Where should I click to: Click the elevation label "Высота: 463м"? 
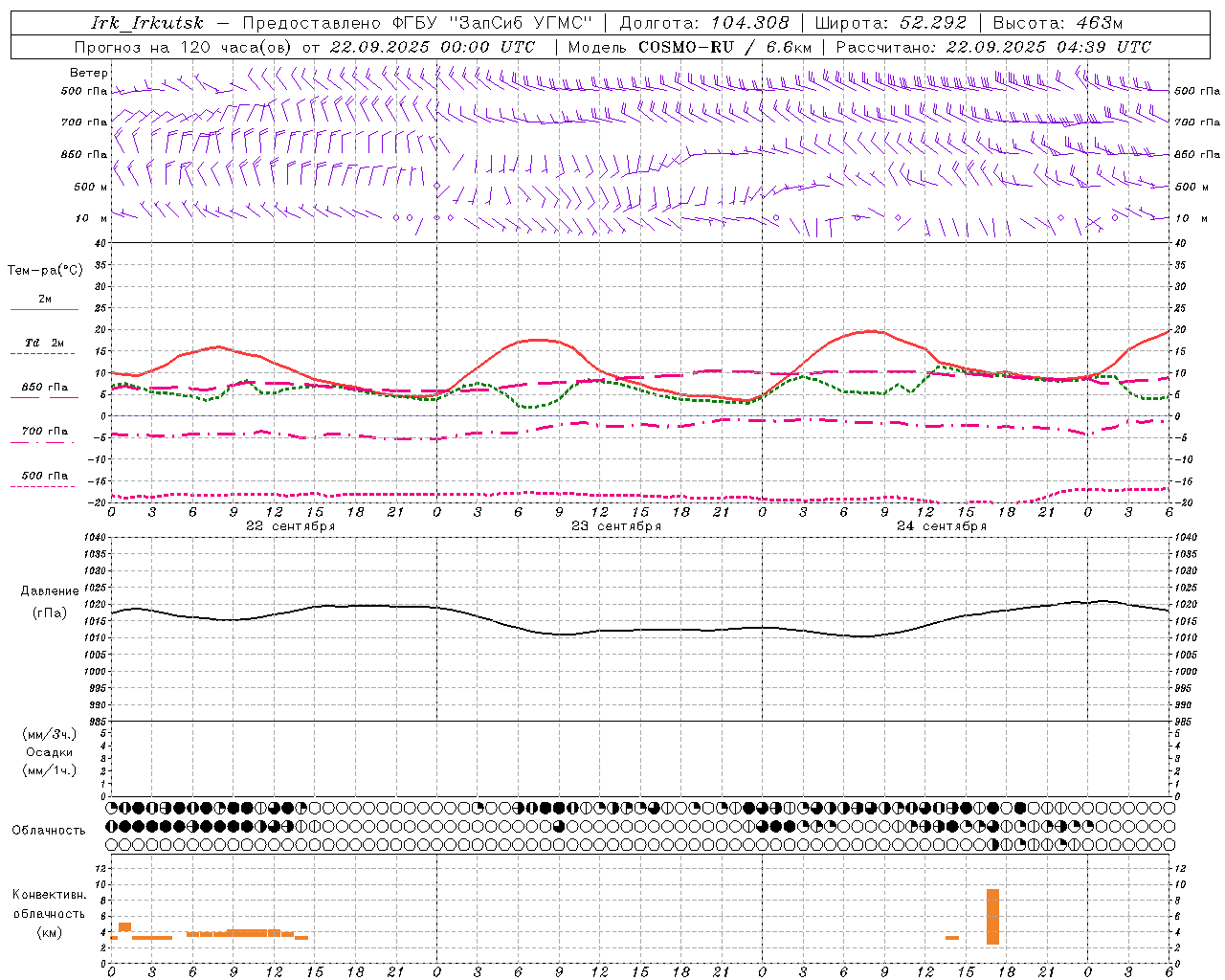(1058, 23)
